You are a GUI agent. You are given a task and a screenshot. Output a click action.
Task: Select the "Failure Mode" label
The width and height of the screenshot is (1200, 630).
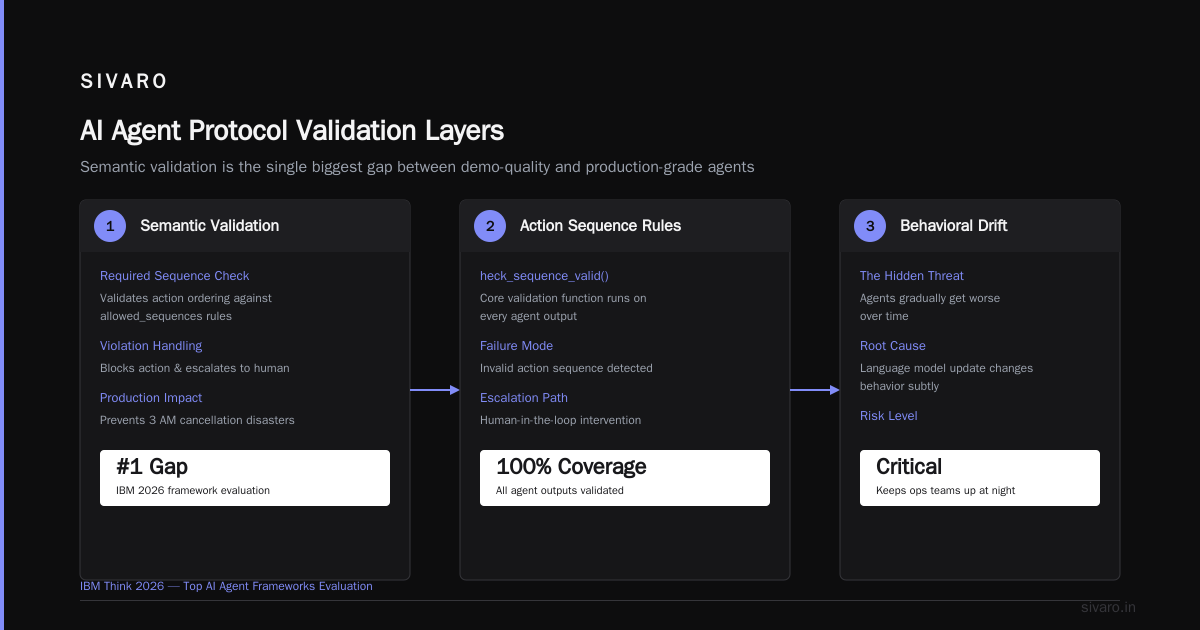point(516,346)
